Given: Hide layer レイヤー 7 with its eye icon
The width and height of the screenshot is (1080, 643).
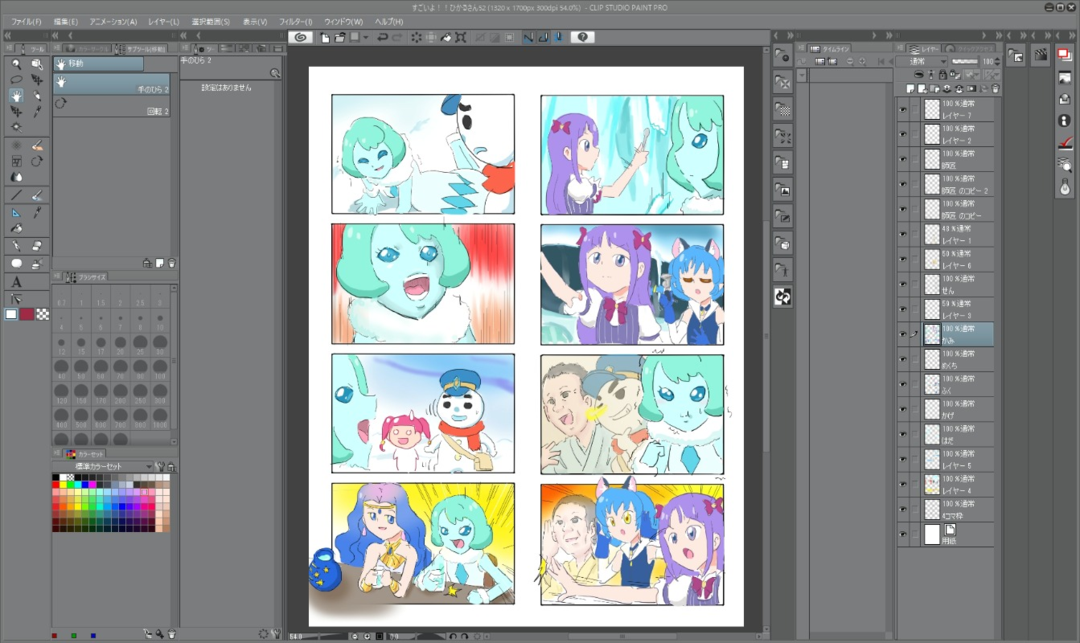Looking at the screenshot, I should (x=903, y=109).
